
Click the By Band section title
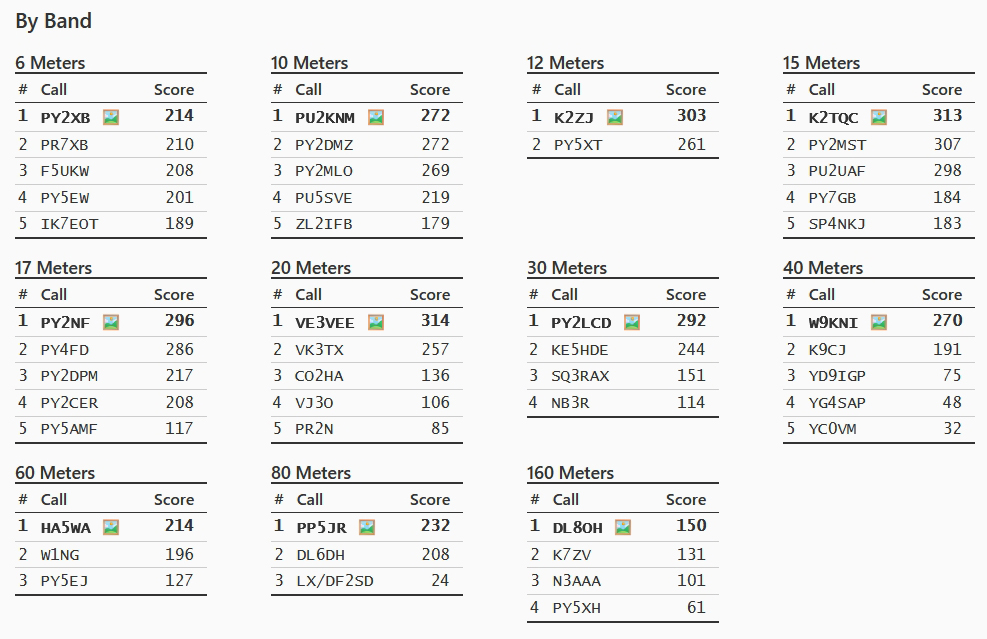point(53,21)
